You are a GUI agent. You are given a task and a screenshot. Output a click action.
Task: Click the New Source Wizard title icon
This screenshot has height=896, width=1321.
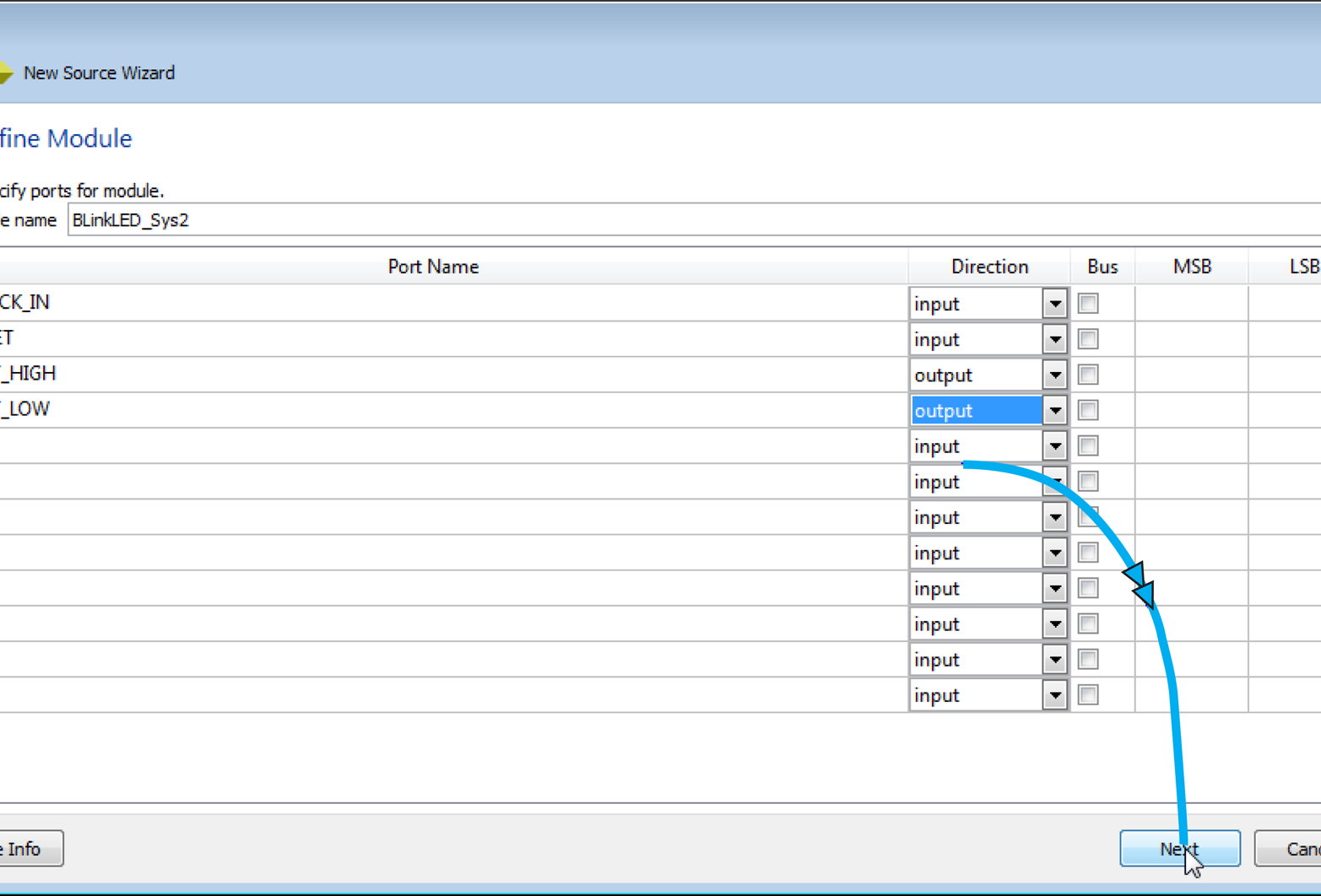(x=6, y=73)
